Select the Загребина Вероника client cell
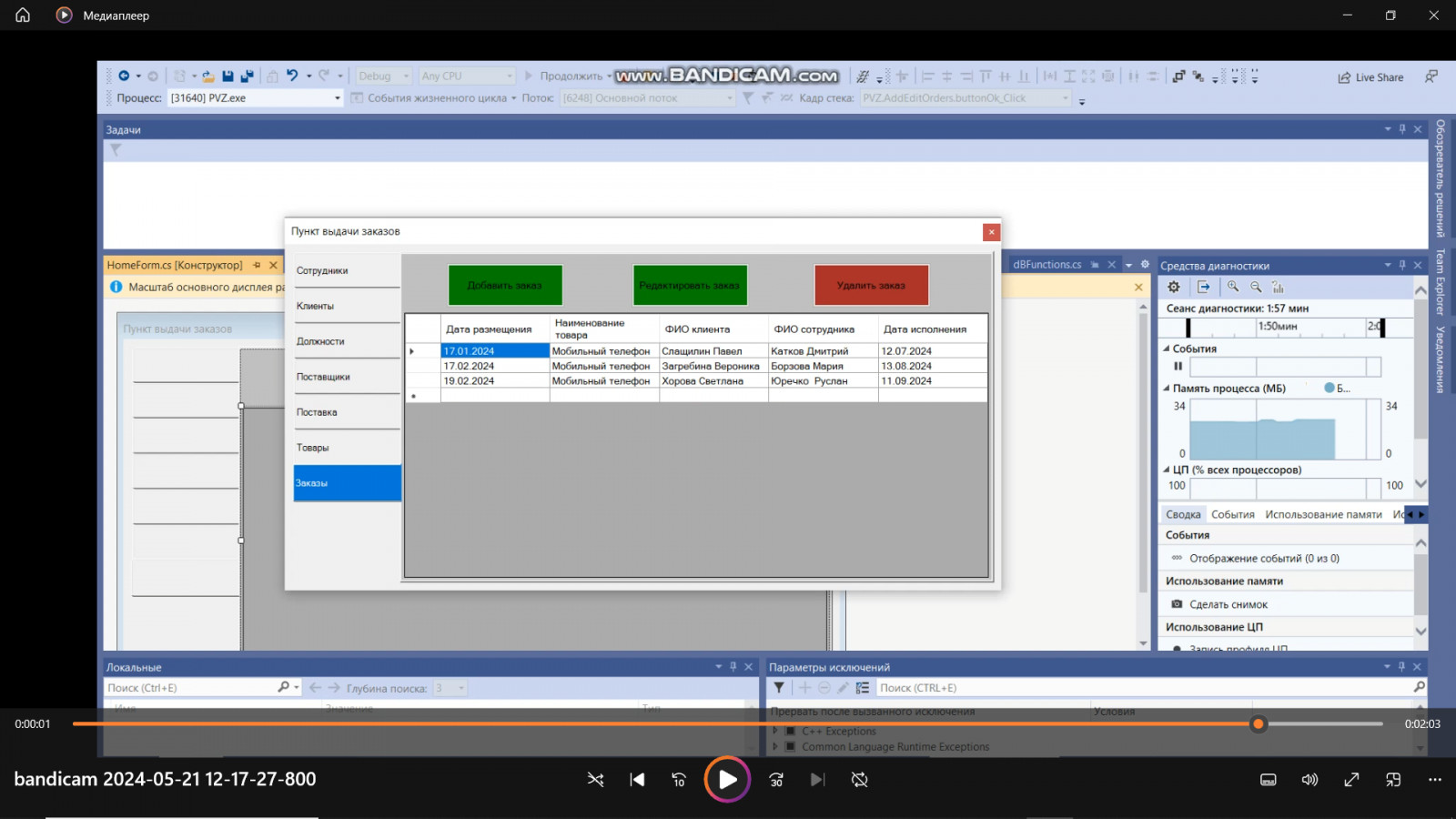 [713, 367]
